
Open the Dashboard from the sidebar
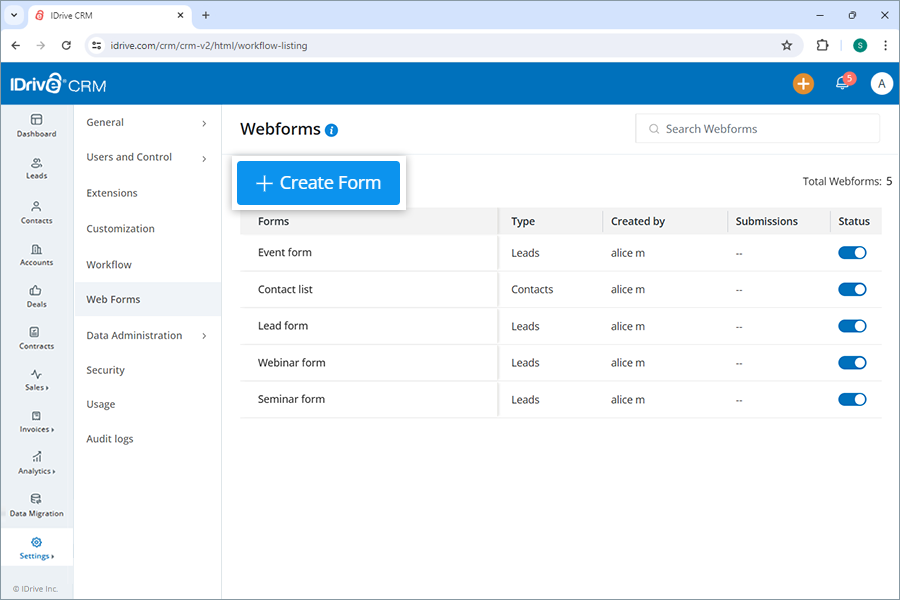(37, 123)
